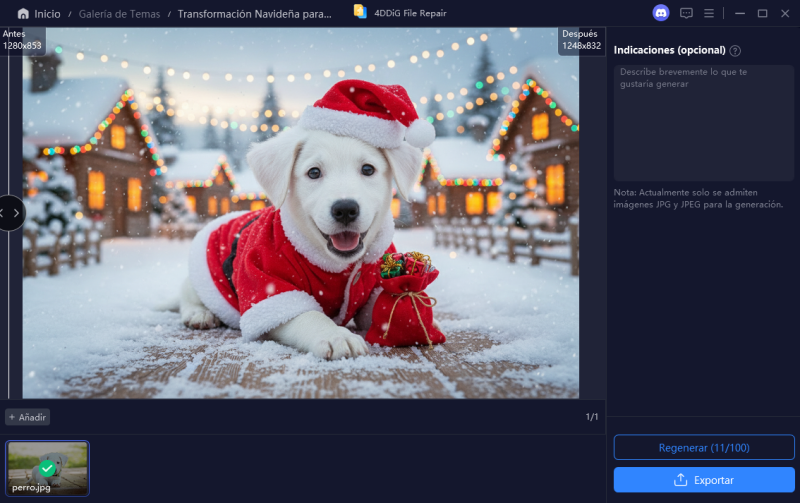
Task: Select the perro.jpg thumbnail
Action: 47,468
